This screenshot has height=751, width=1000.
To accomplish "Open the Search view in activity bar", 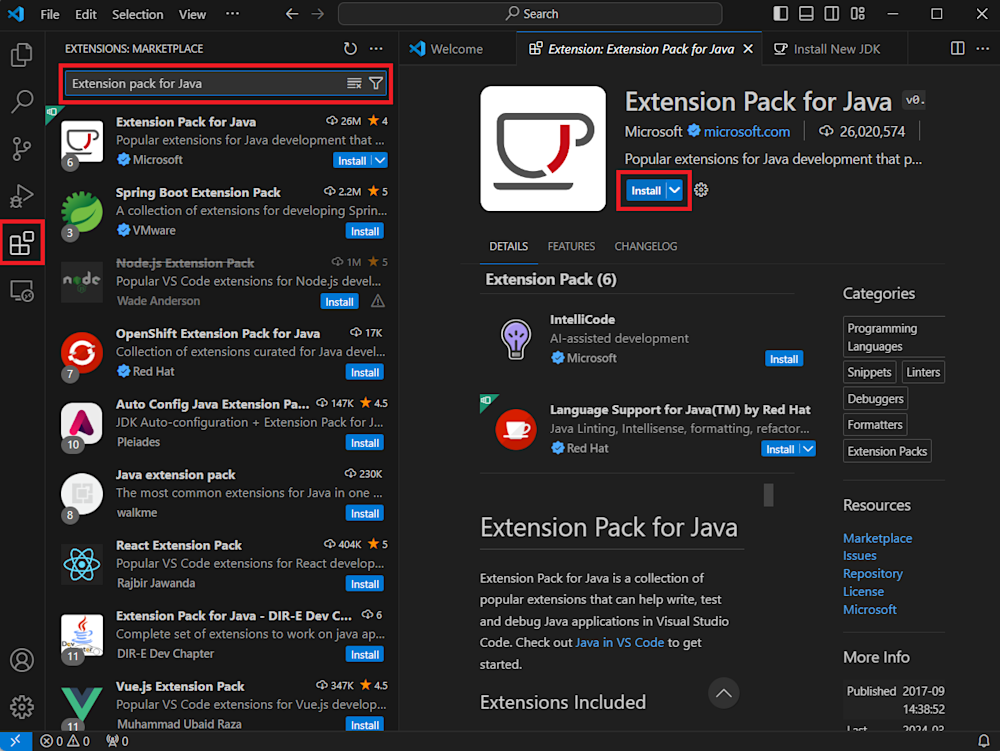I will 22,102.
